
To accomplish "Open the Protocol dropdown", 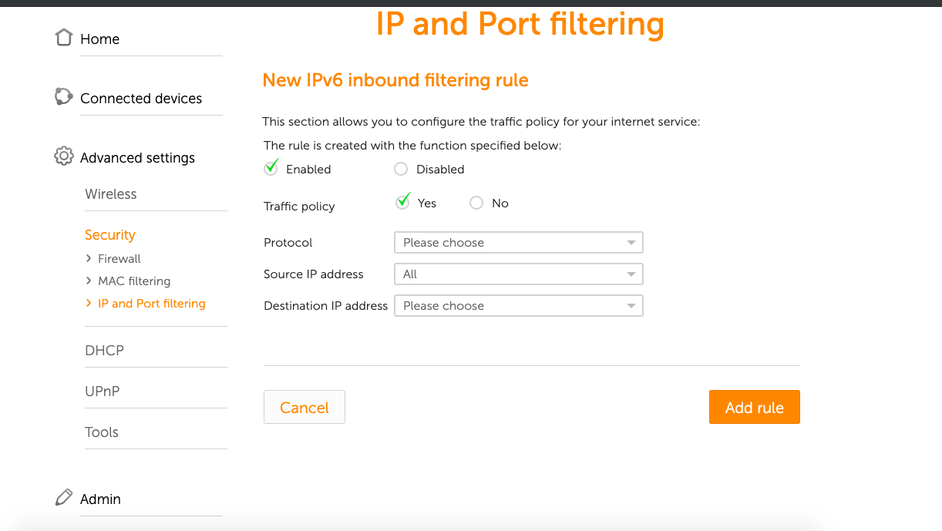I will [x=518, y=243].
